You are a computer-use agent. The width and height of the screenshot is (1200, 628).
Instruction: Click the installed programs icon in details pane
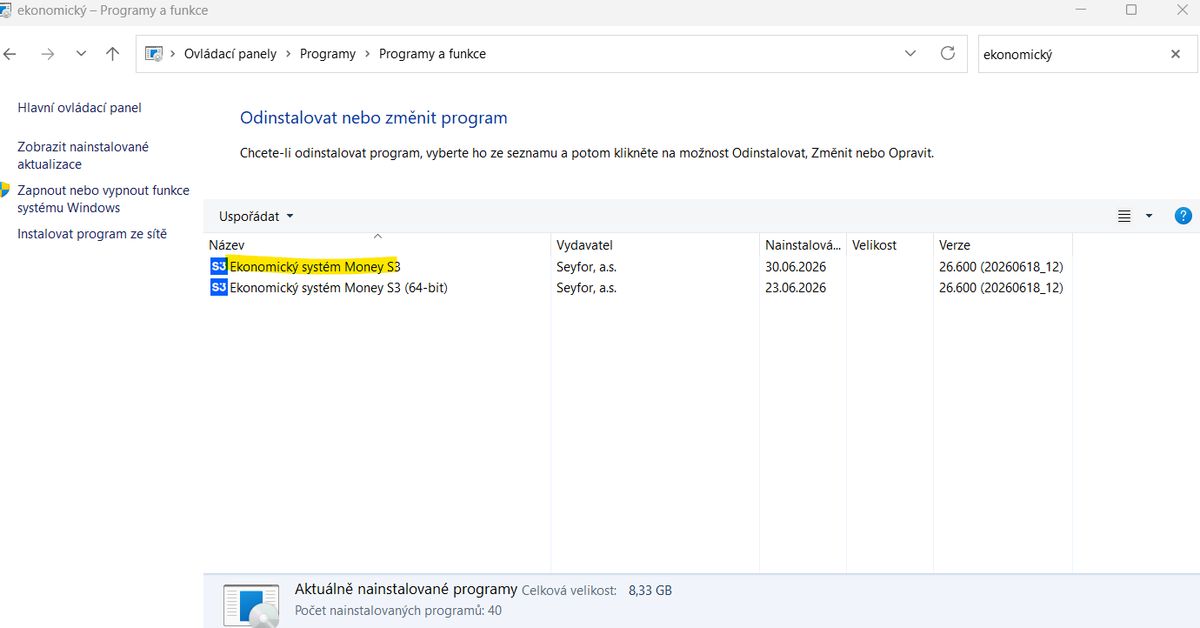pos(250,605)
